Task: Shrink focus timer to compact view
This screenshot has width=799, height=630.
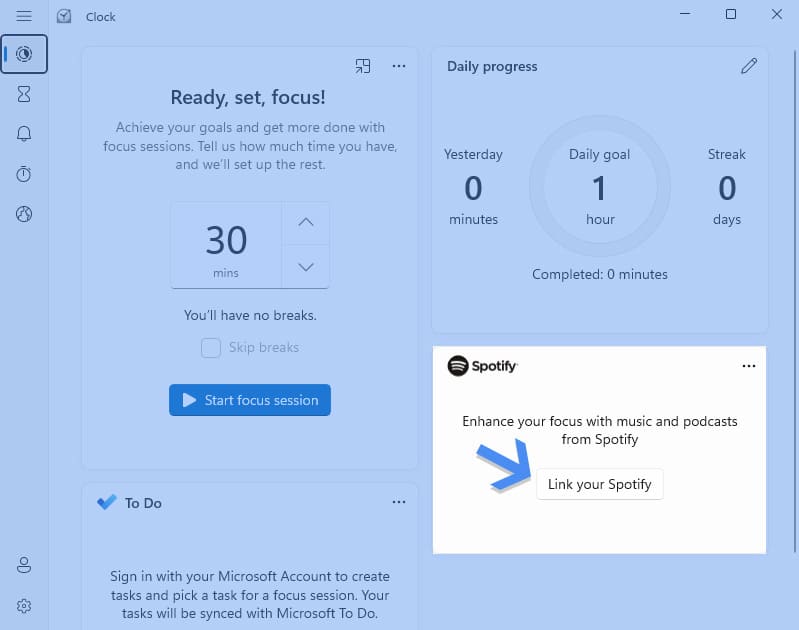Action: pos(363,66)
